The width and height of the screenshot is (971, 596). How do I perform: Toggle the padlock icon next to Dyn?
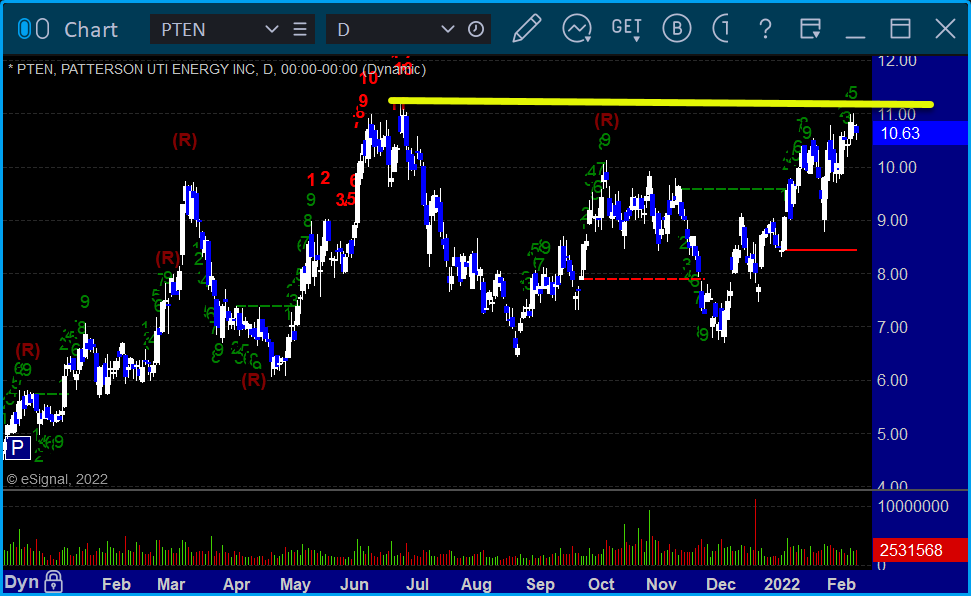53,582
